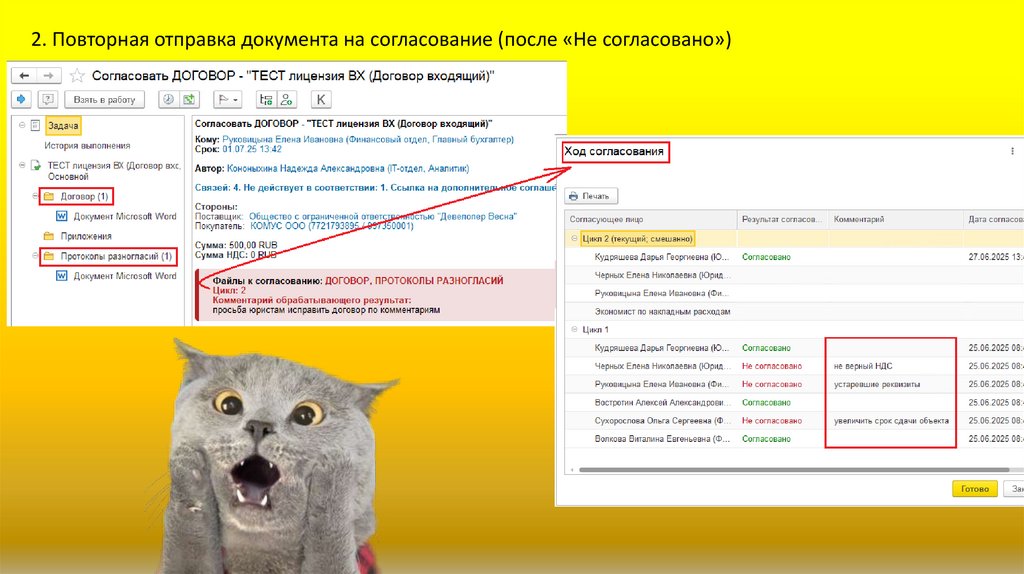Open the supplier link Девелопер Весна
The image size is (1024, 574).
[383, 216]
